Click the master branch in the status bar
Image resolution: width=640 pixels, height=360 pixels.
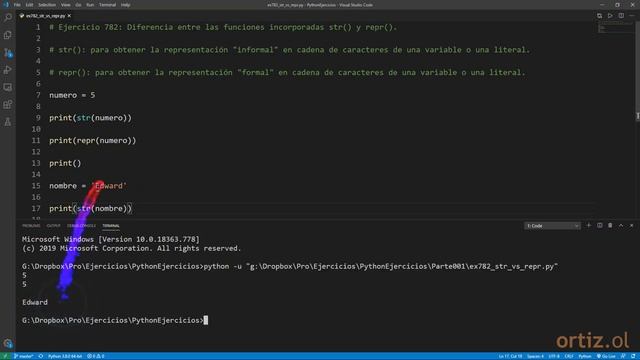(24, 356)
